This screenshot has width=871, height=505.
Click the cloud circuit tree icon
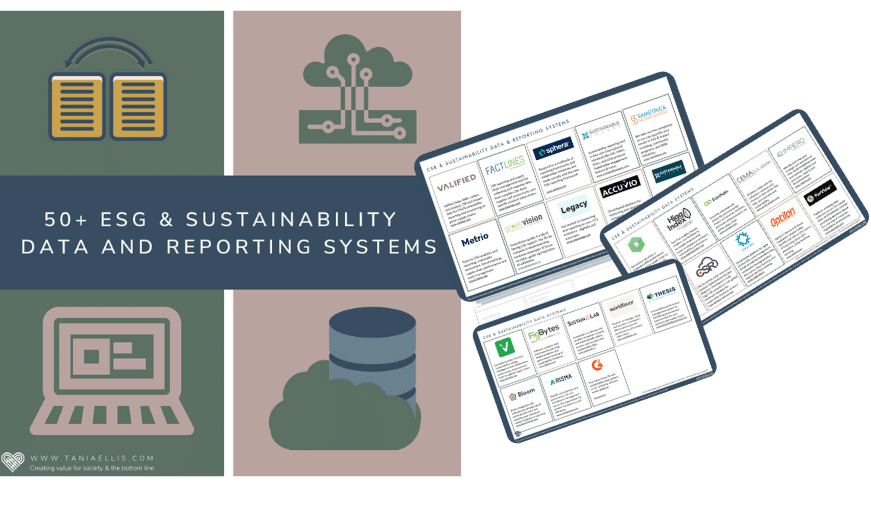pos(358,88)
